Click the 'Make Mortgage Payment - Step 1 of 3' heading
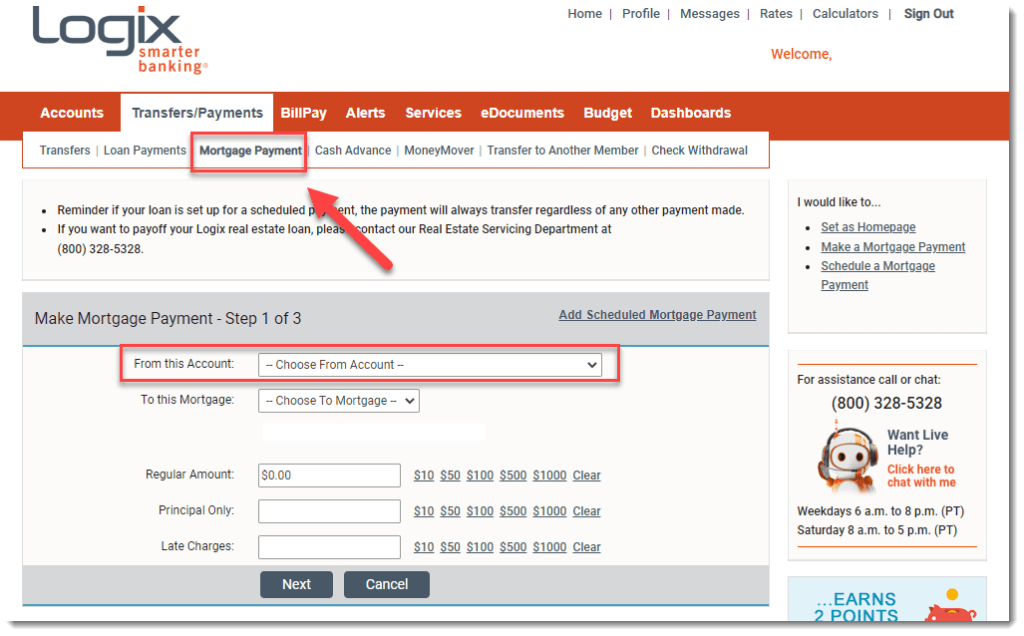This screenshot has width=1024, height=636. tap(168, 319)
